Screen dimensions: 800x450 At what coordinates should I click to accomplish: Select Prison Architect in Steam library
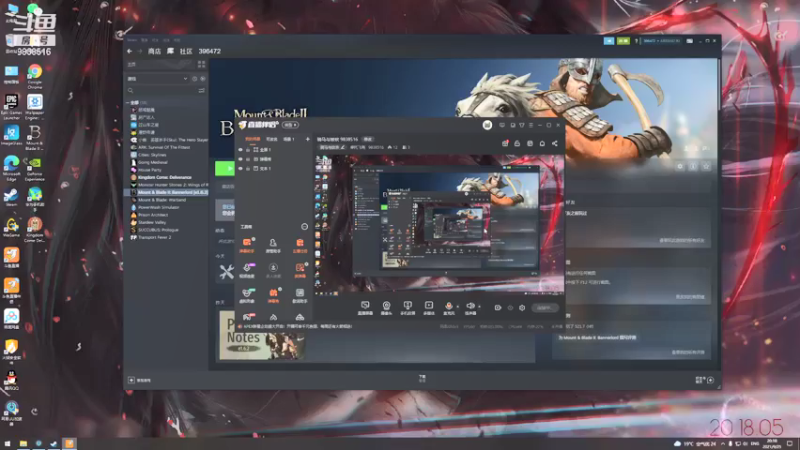click(153, 215)
